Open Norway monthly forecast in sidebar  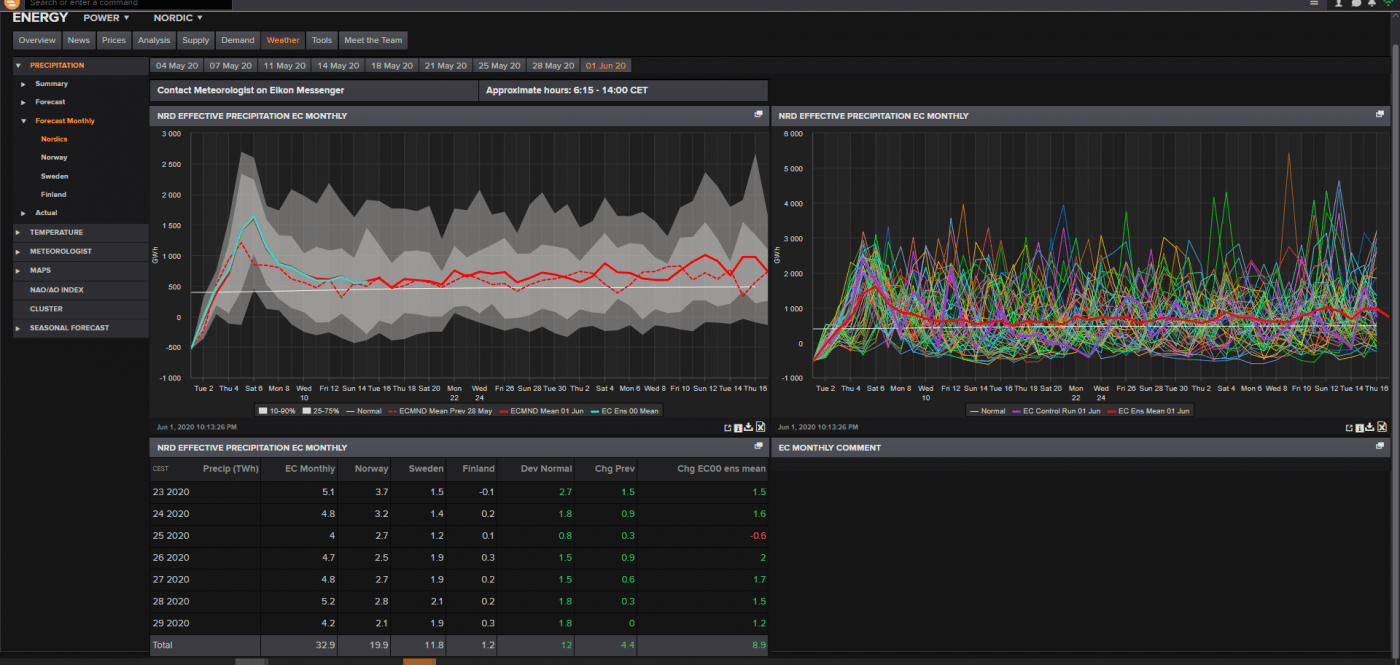tap(54, 158)
